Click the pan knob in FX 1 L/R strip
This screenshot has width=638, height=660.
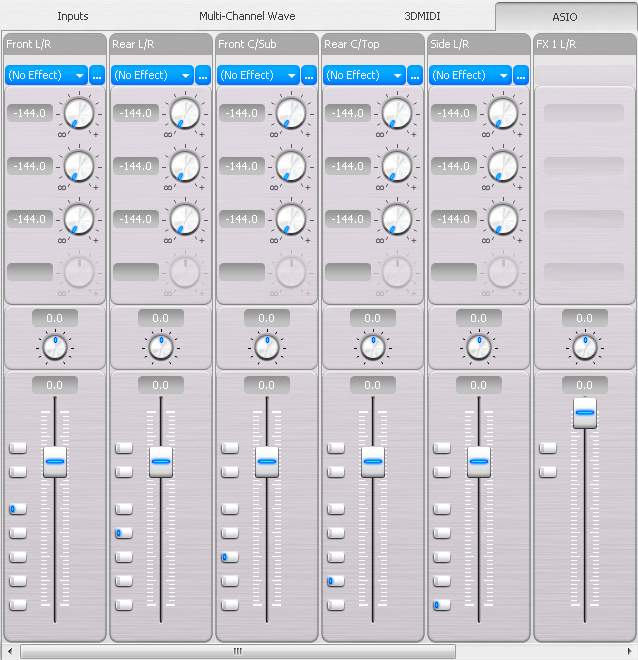[x=584, y=347]
